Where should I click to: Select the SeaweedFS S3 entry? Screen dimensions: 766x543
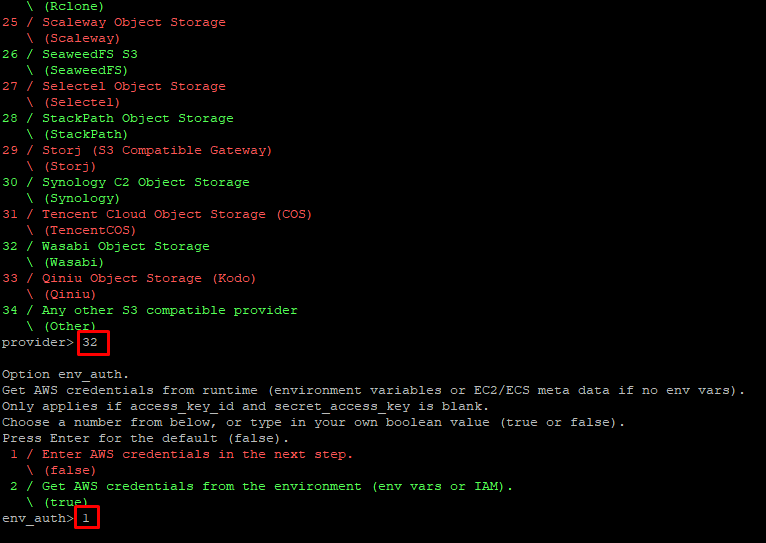(x=89, y=54)
